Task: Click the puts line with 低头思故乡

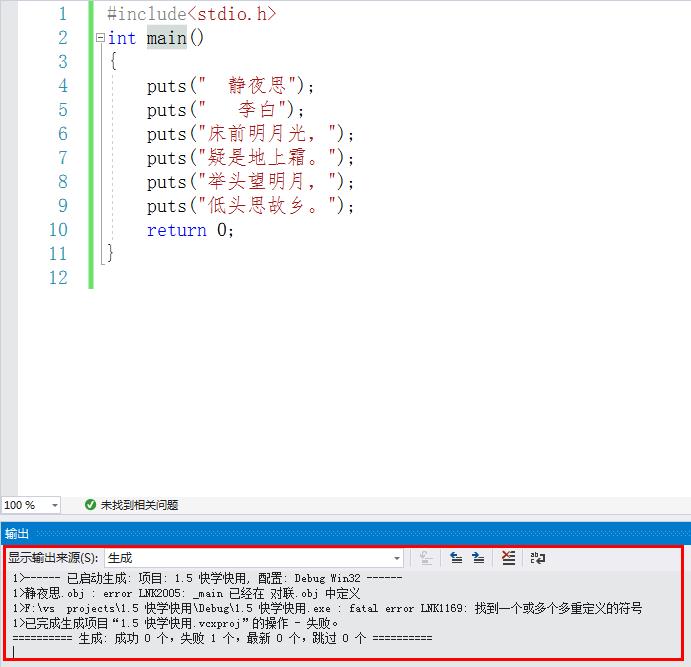Action: tap(250, 206)
